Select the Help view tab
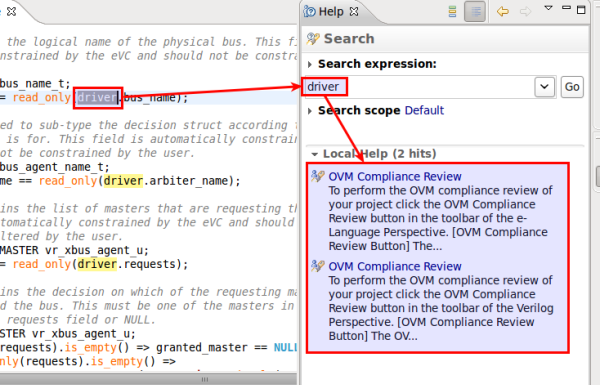Image resolution: width=600 pixels, height=385 pixels. tap(331, 12)
